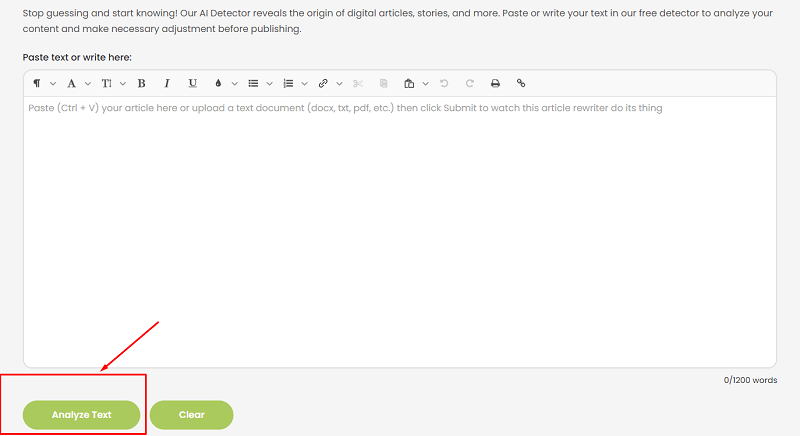This screenshot has height=436, width=800.
Task: Click the last toolbar link-node icon
Action: tap(520, 83)
